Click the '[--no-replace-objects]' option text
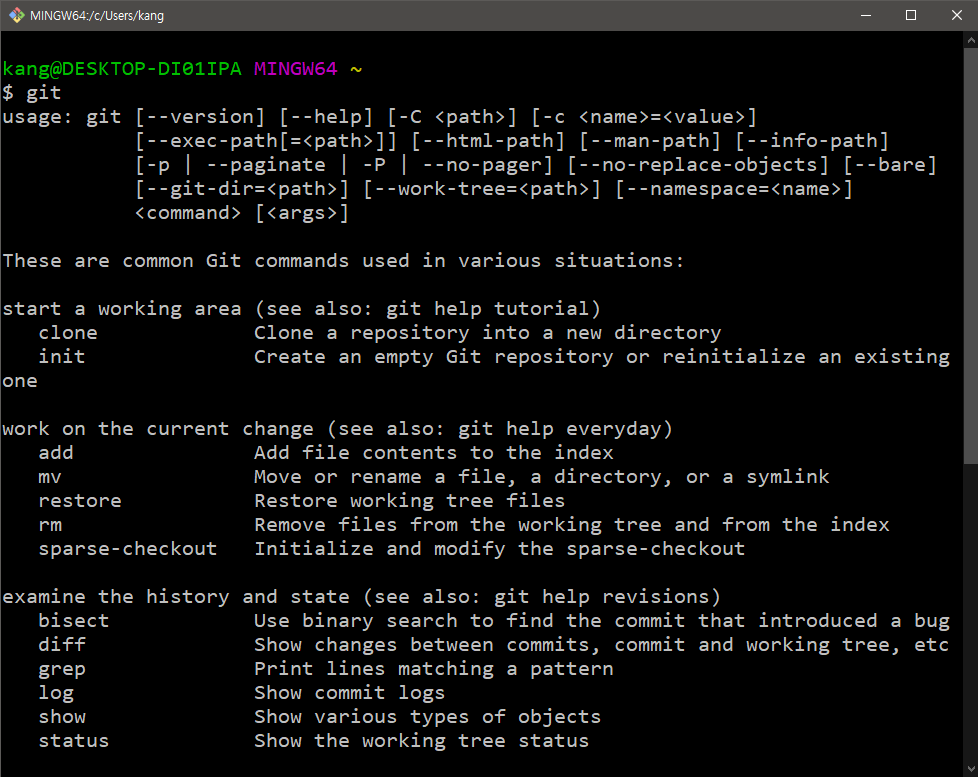This screenshot has width=978, height=777. click(698, 165)
